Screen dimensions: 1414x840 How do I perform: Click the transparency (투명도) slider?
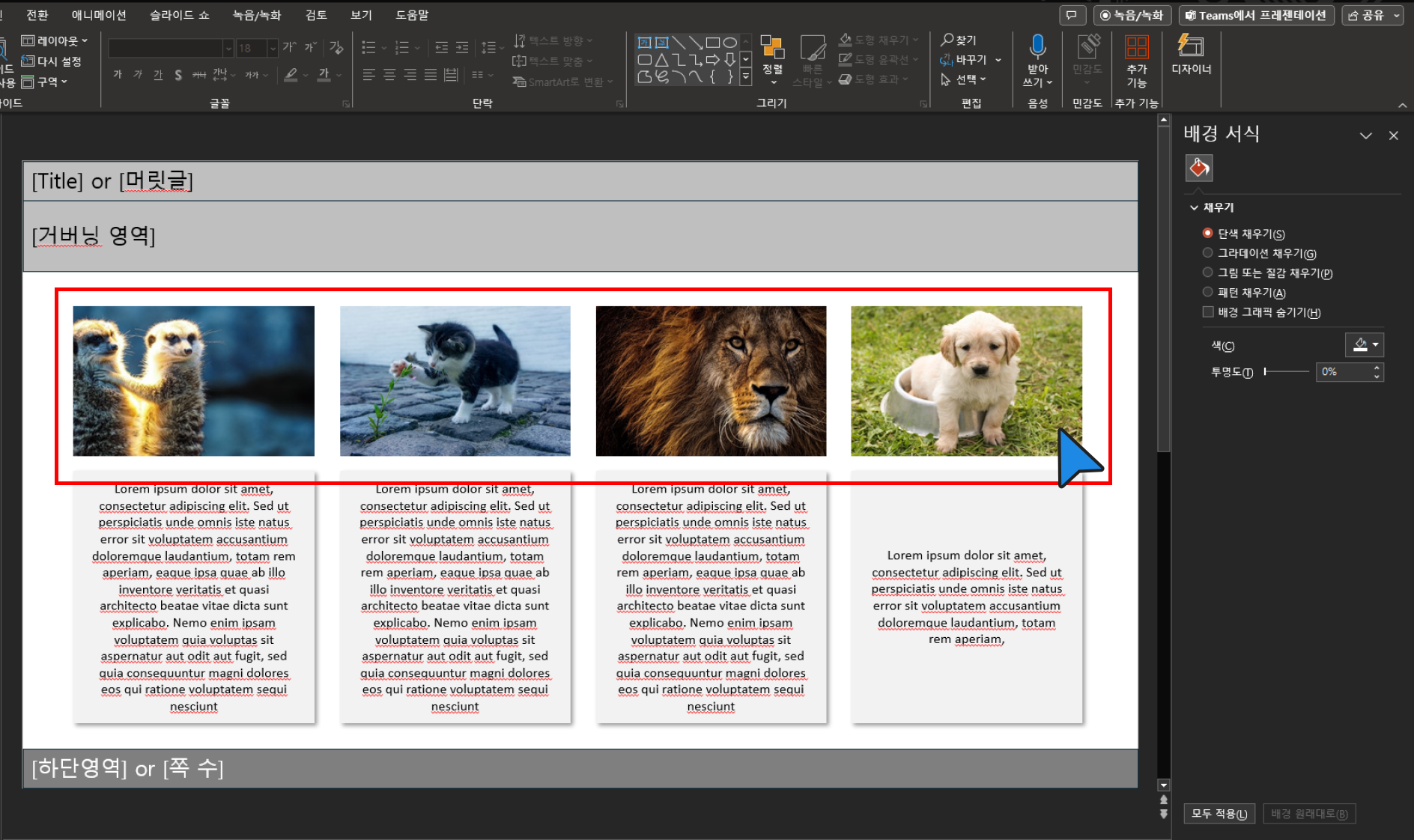pyautogui.click(x=1285, y=371)
